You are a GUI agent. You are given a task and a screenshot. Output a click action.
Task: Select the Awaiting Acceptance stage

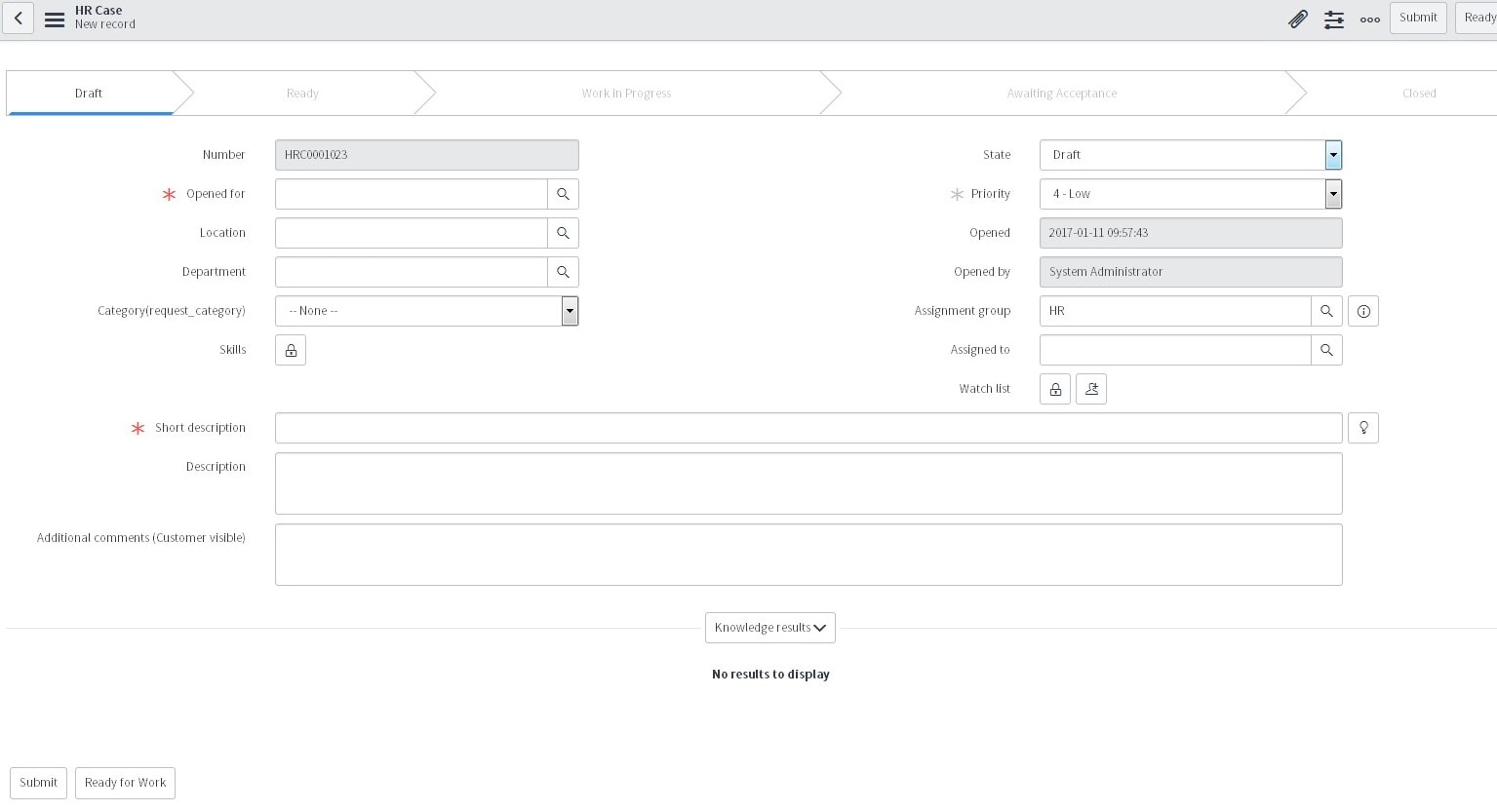(x=1061, y=94)
